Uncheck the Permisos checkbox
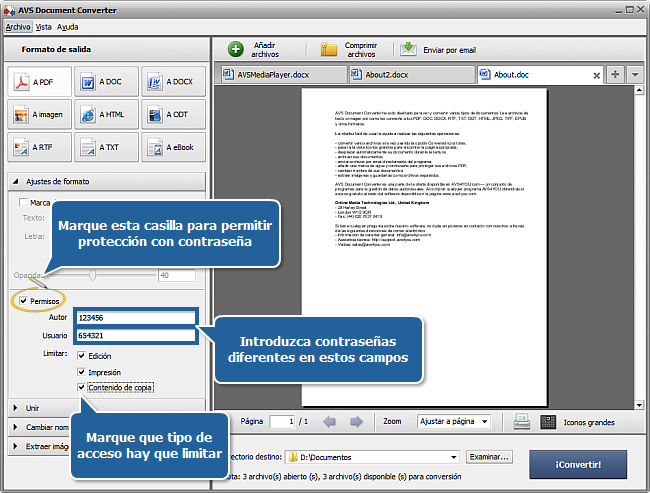 tap(24, 301)
